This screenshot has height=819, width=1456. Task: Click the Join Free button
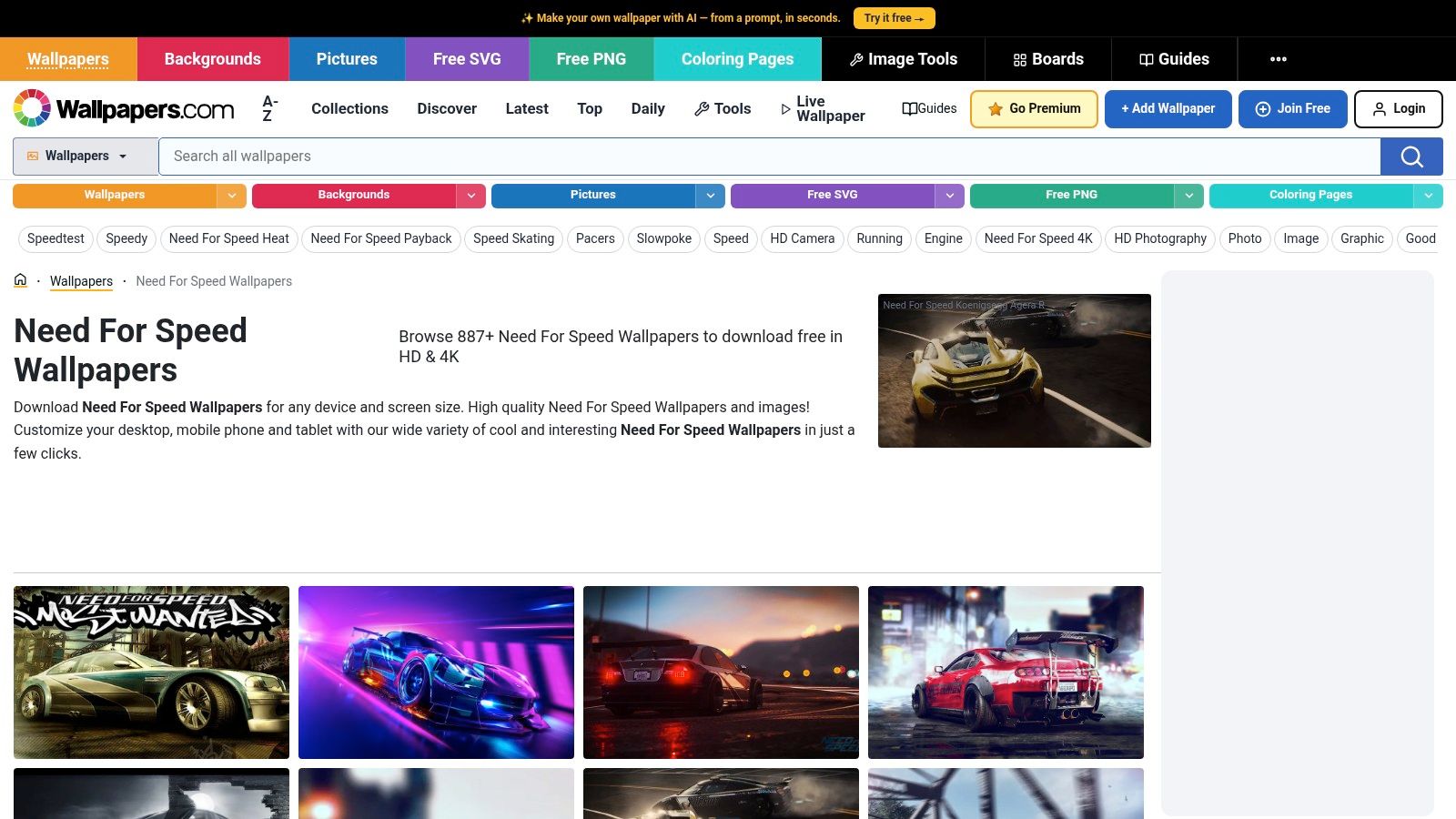tap(1293, 108)
